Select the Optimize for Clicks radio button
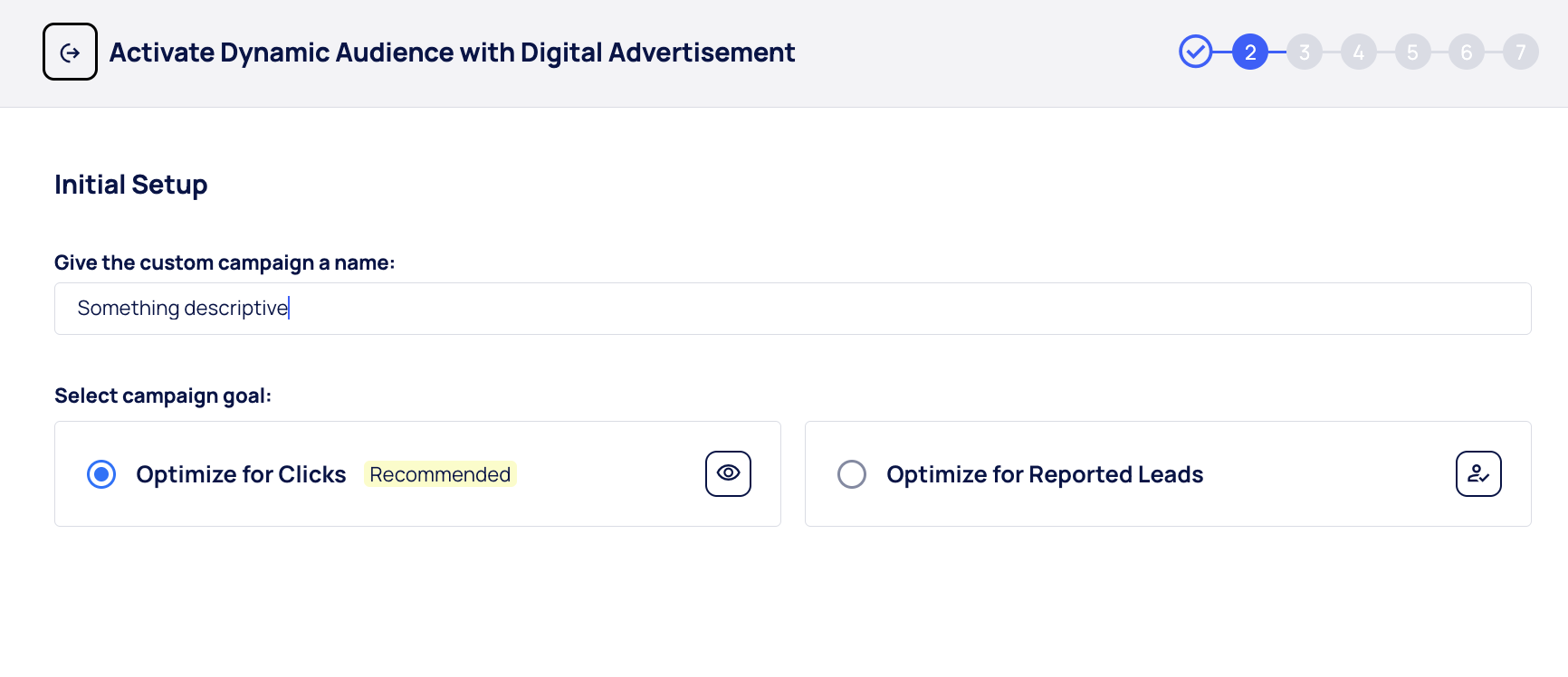The image size is (1568, 677). coord(101,474)
